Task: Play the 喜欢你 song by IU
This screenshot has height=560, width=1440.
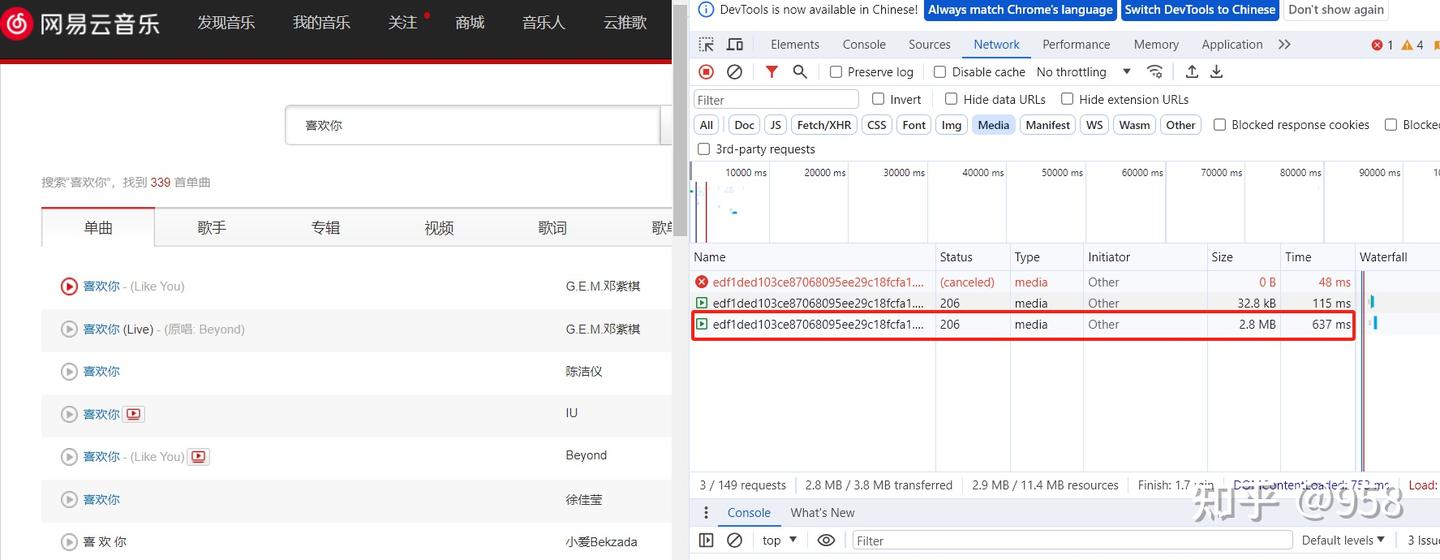Action: (69, 414)
